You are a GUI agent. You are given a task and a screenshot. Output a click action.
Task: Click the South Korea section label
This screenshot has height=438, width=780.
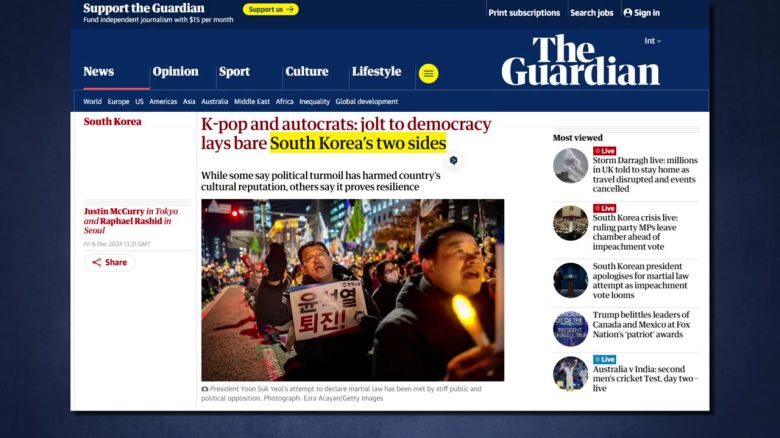tap(112, 122)
